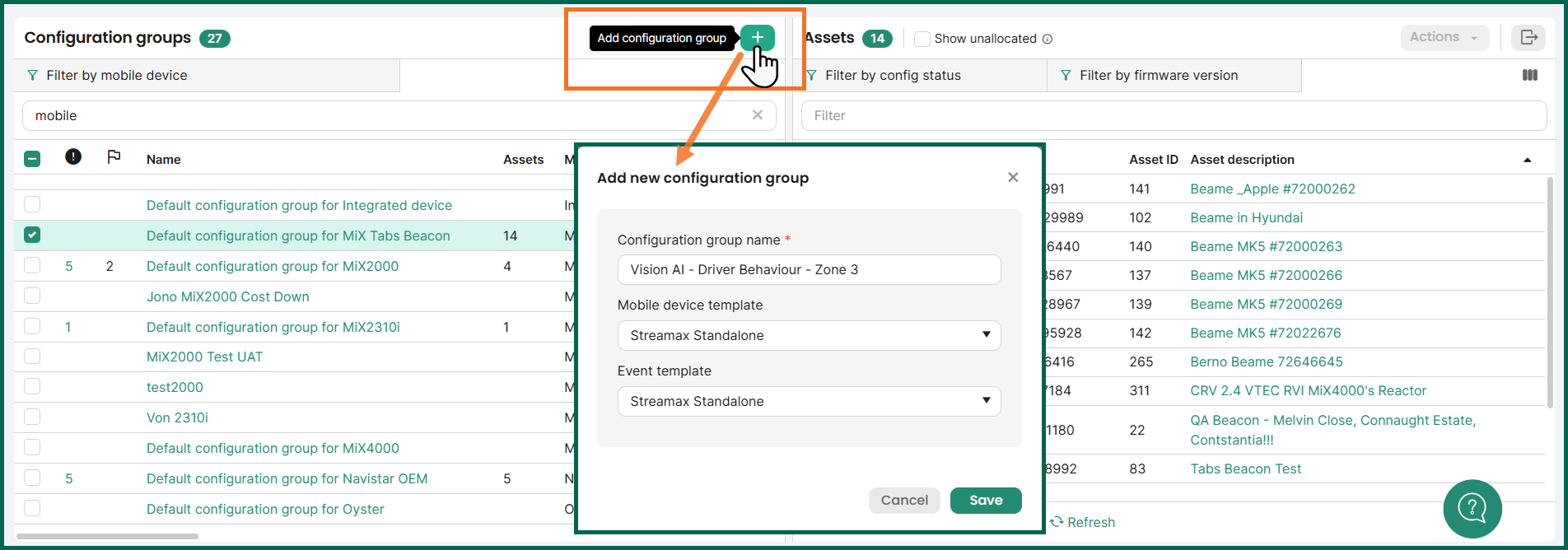Image resolution: width=1568 pixels, height=550 pixels.
Task: Click the 5 alert count for MiX2000 row
Action: coord(69,266)
